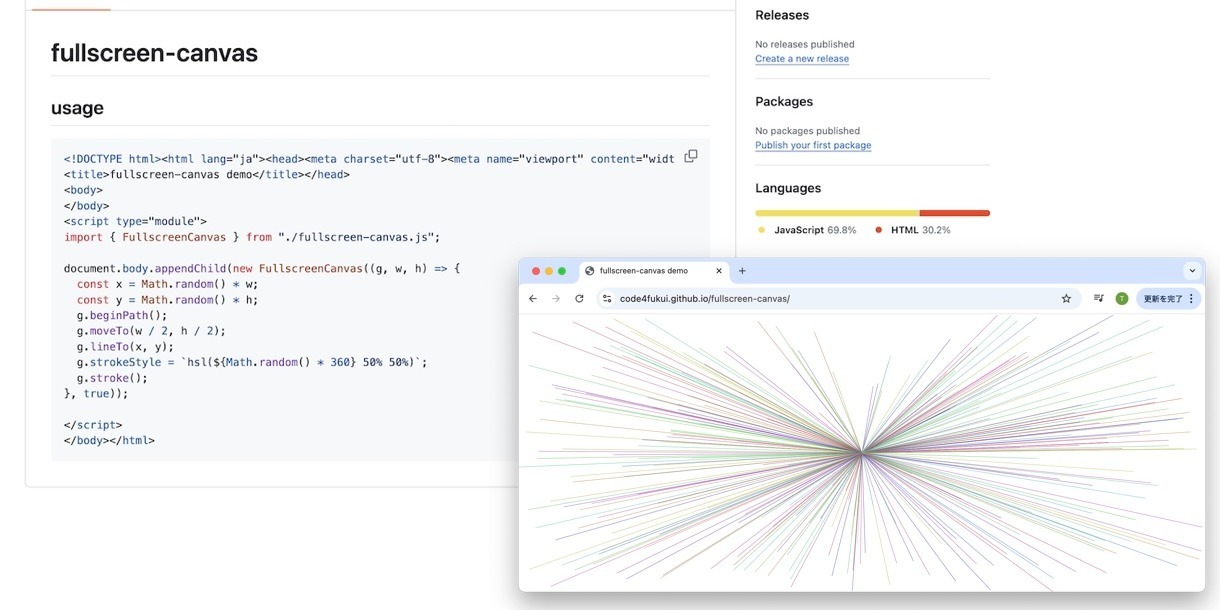Open the media controls icon

[1098, 299]
